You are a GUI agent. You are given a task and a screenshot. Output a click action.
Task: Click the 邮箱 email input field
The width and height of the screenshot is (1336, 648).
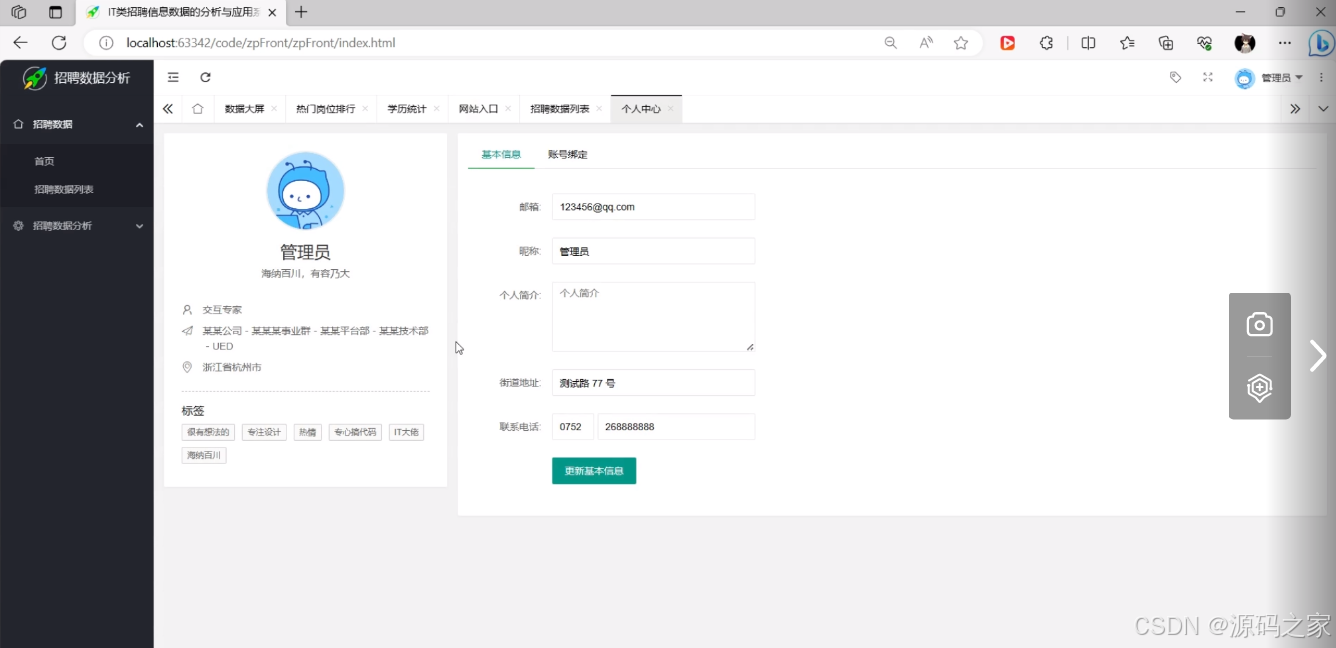coord(653,206)
